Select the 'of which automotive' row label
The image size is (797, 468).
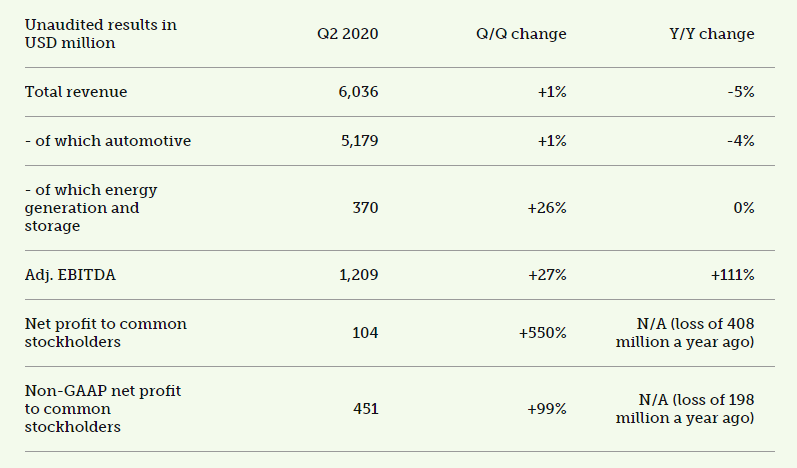click(x=108, y=141)
